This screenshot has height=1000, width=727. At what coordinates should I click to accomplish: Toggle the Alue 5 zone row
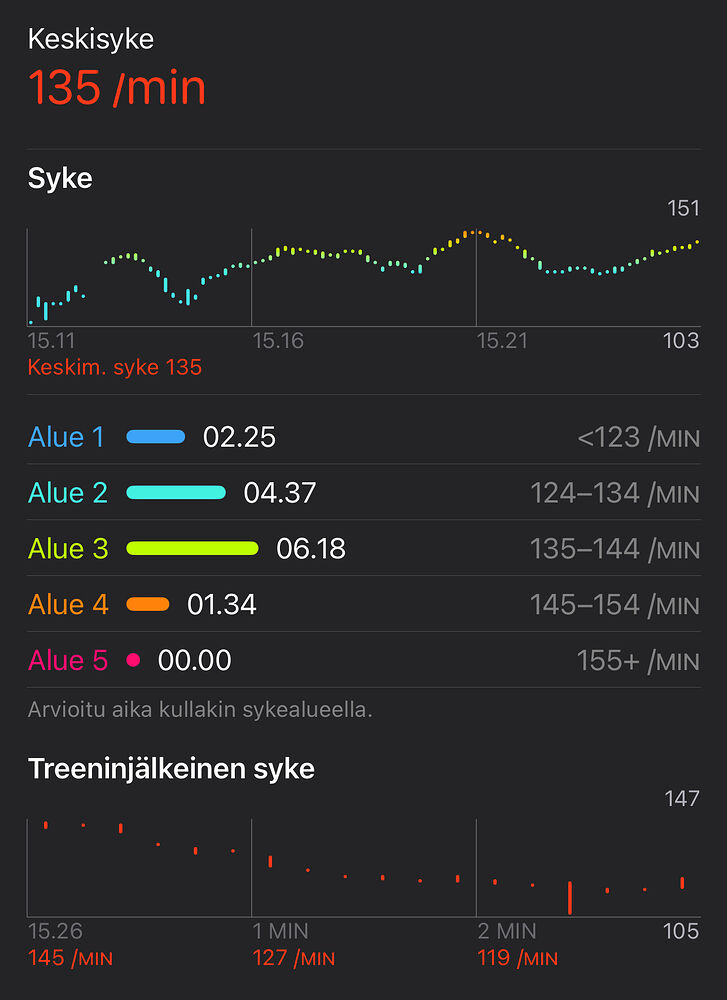pos(66,660)
